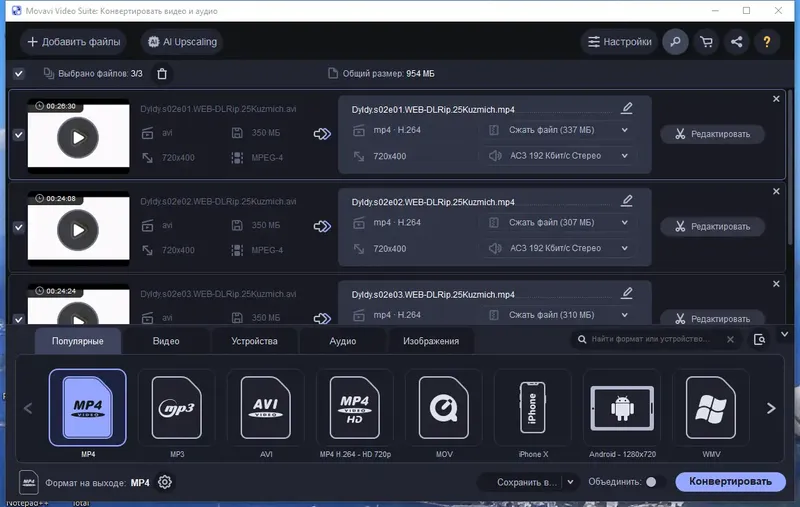The width and height of the screenshot is (800, 507).
Task: Open help question mark icon
Action: (767, 42)
